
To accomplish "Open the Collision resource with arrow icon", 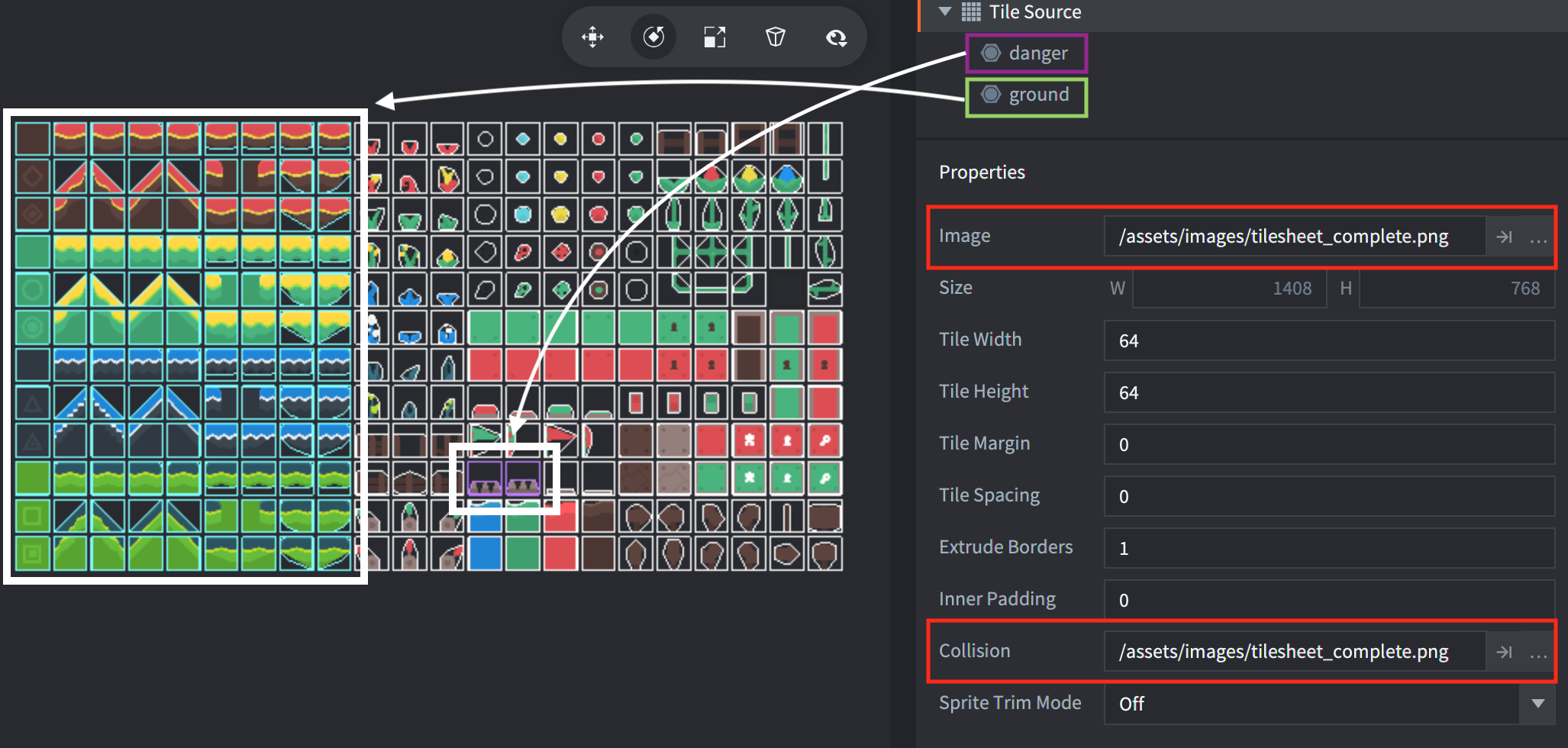I will coord(1504,652).
